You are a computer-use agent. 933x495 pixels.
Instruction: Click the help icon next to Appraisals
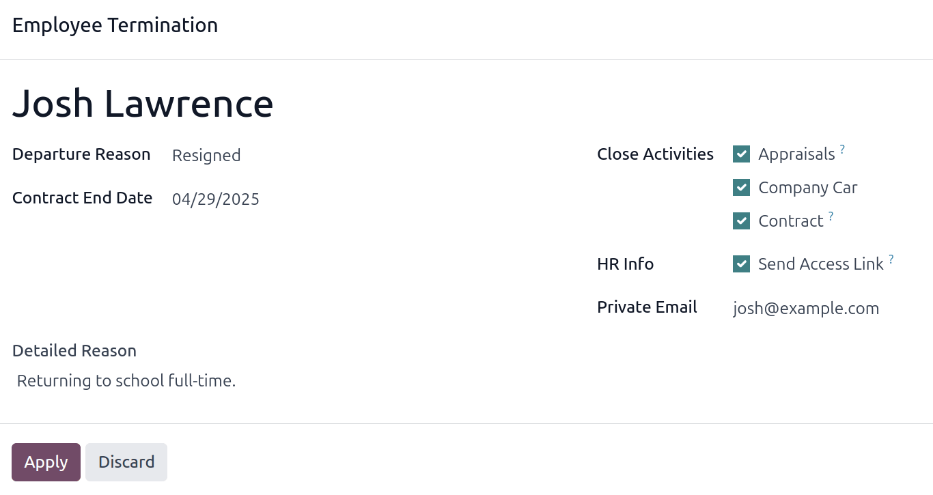[x=842, y=150]
